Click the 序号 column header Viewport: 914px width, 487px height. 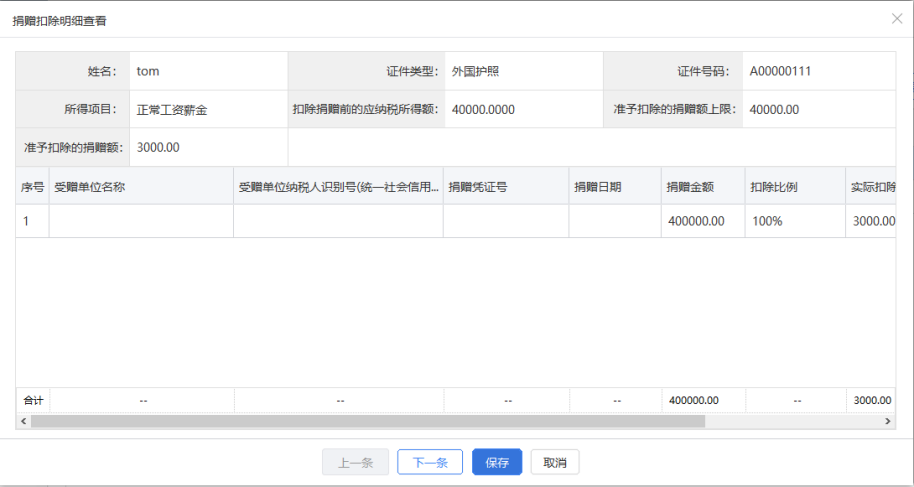pos(33,187)
